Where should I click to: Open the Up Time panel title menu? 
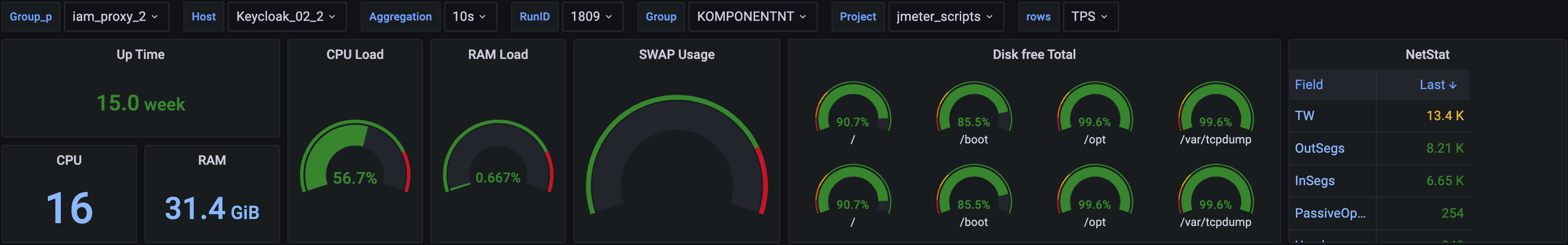pyautogui.click(x=141, y=54)
